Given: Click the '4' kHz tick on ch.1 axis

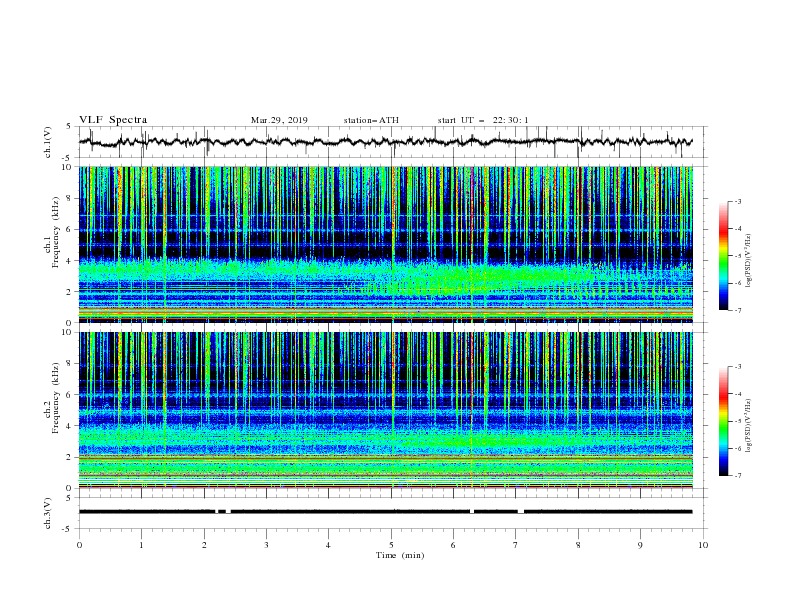Looking at the screenshot, I should [69, 261].
